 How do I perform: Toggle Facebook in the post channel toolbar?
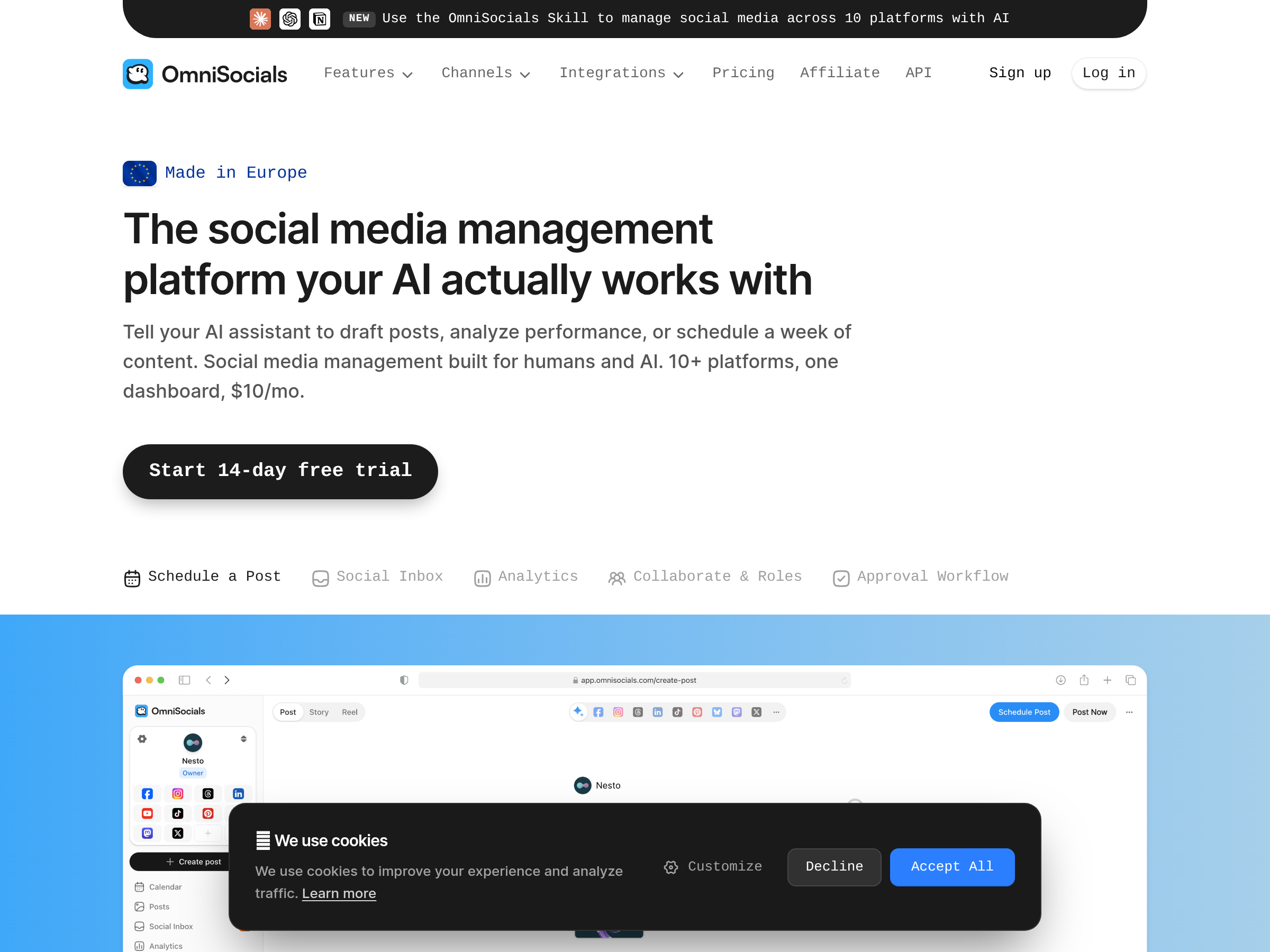point(598,712)
